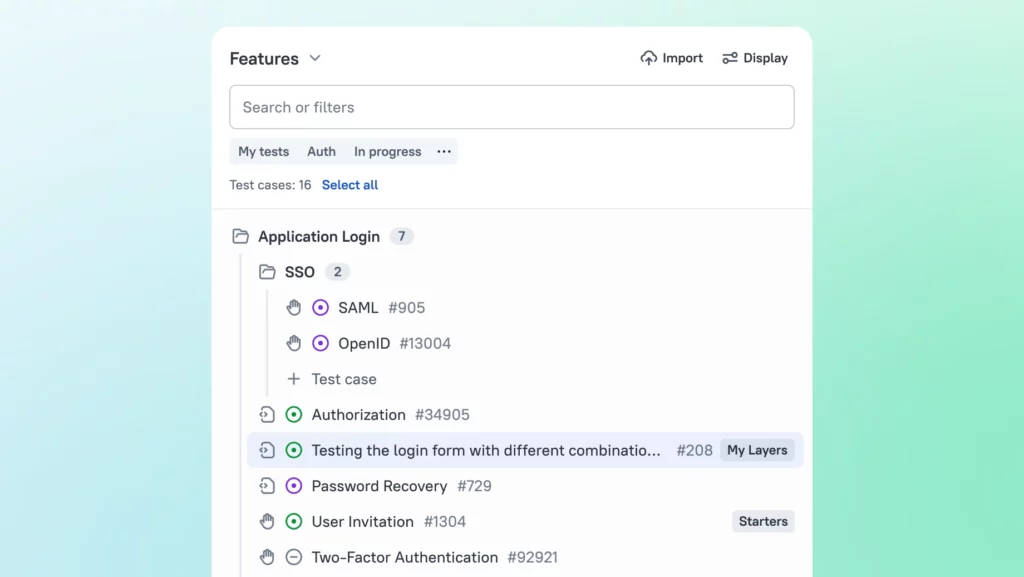Click the Display sliders icon

tap(729, 58)
